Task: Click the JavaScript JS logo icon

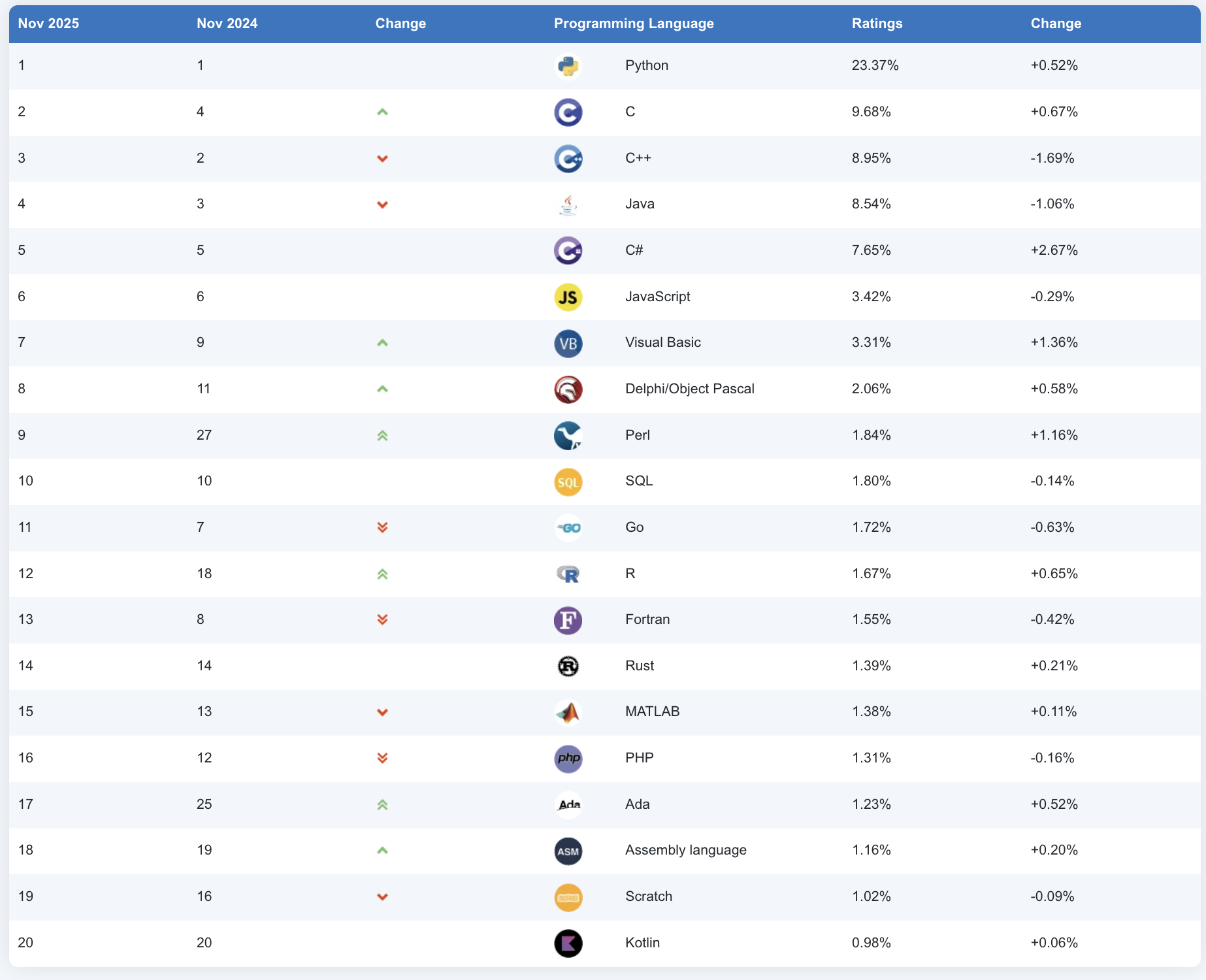Action: coord(568,297)
